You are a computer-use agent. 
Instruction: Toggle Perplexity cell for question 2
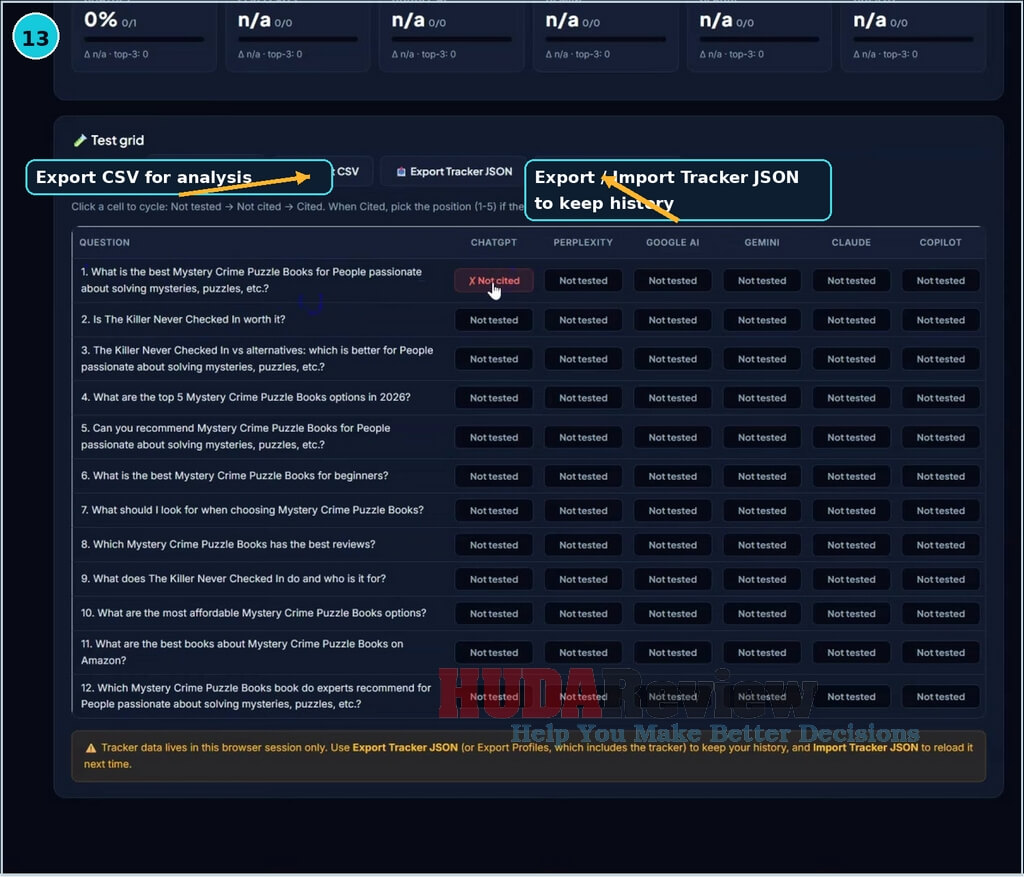(583, 320)
